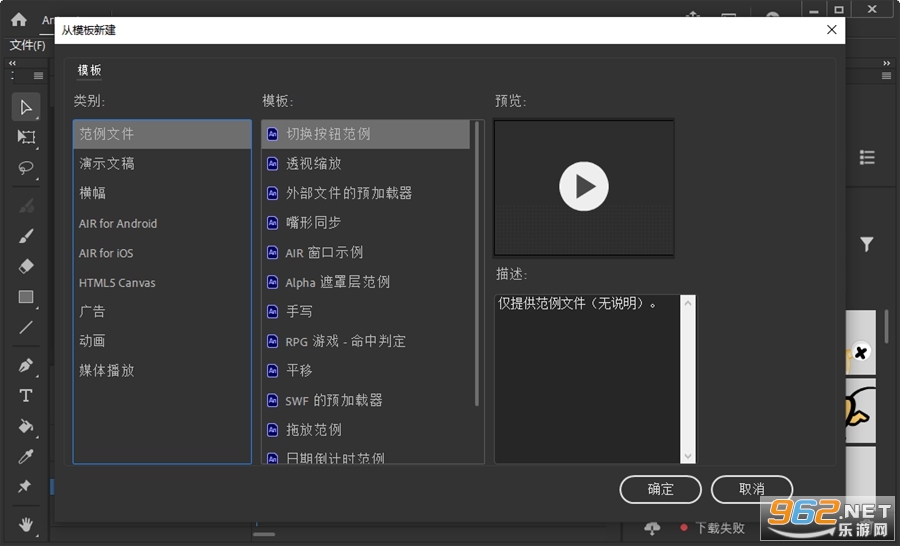Open the right panel options menu
Viewport: 900px width, 546px height.
point(887,76)
